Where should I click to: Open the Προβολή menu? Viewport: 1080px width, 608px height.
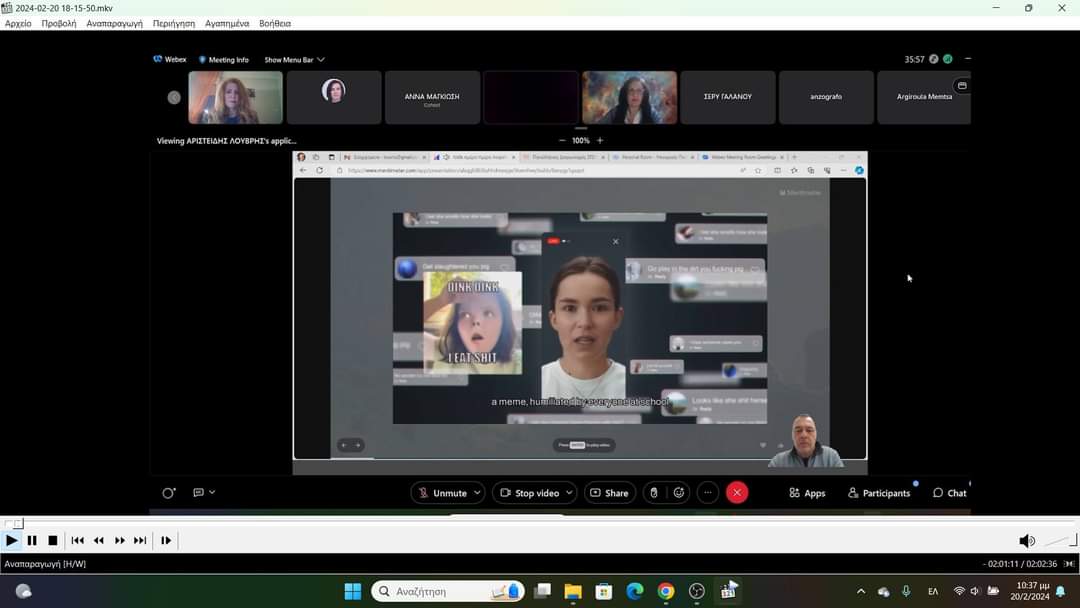(x=59, y=23)
